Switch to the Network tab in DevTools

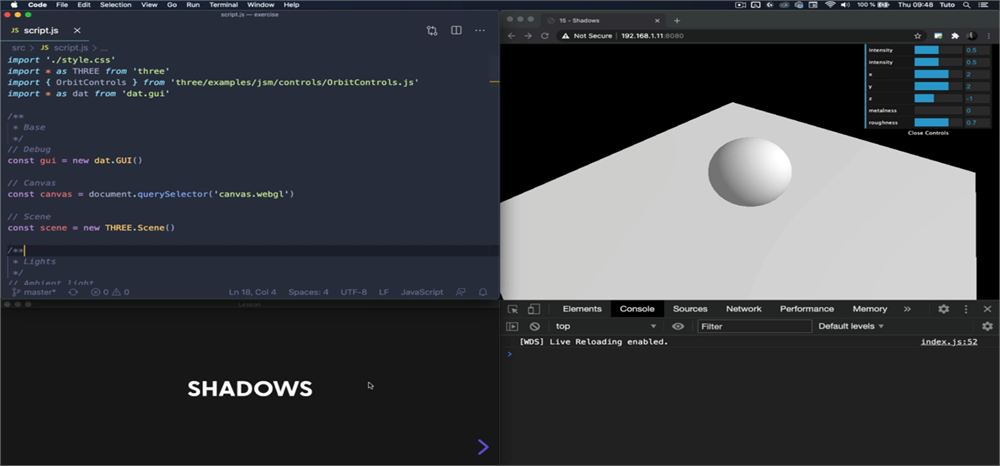(744, 309)
